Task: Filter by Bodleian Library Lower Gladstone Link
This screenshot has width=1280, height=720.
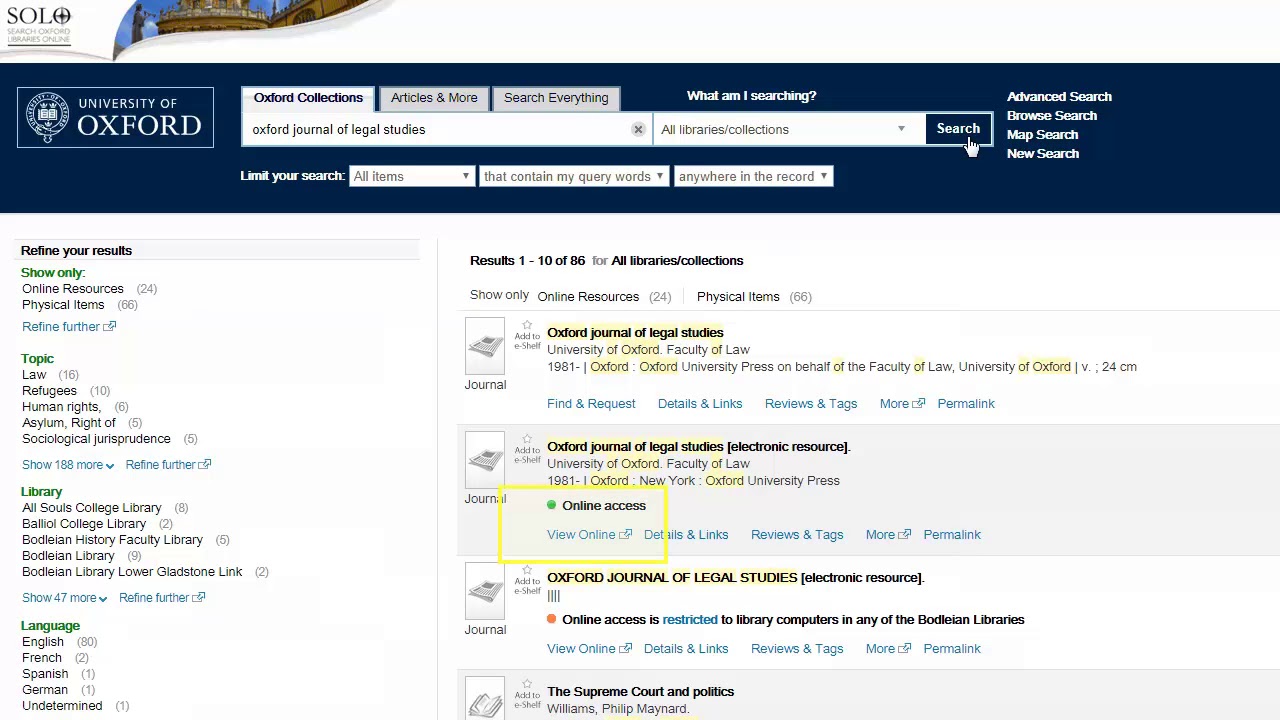Action: 132,572
